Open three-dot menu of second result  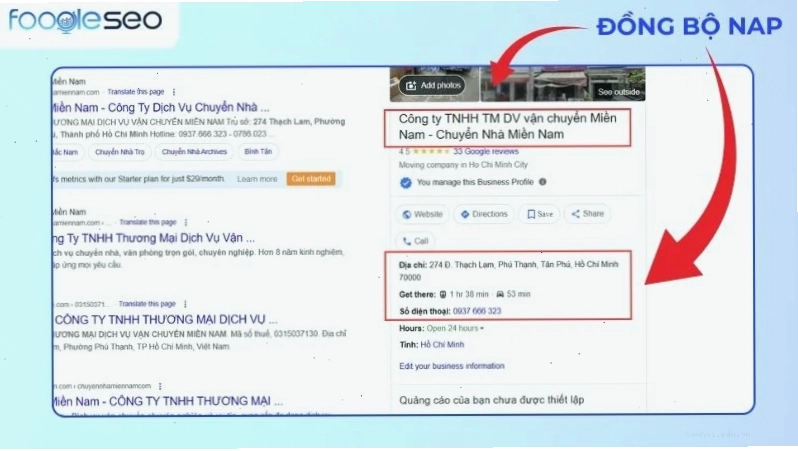coord(186,222)
